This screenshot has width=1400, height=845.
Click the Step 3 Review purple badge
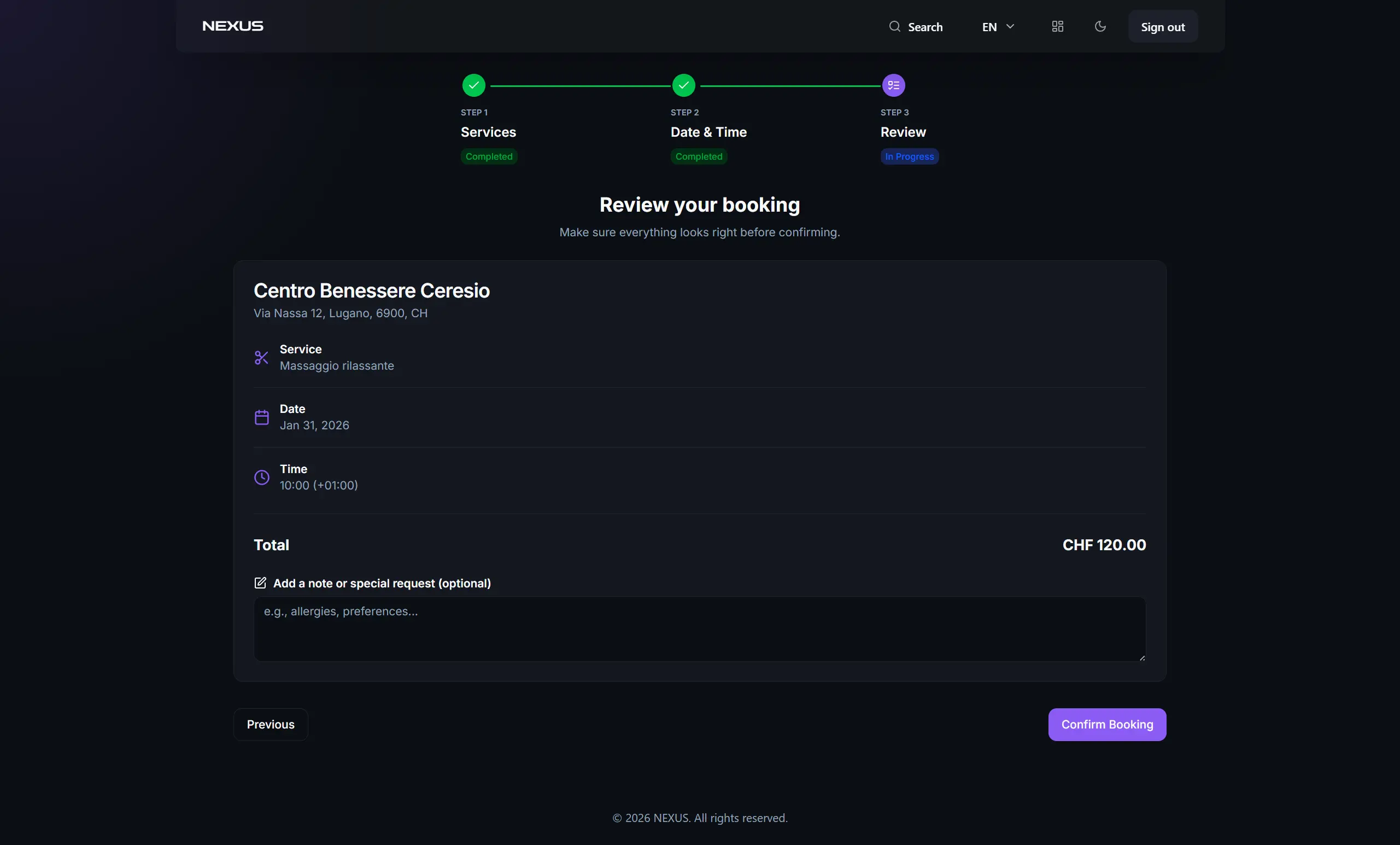click(x=892, y=85)
